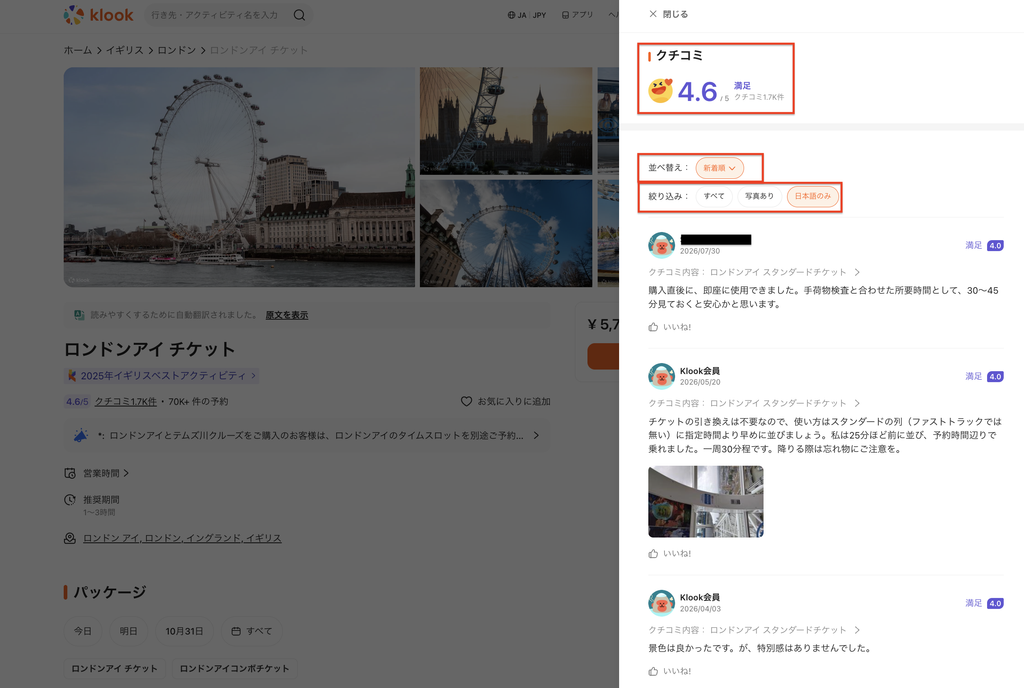Click the avatar of the 2026/04/03 reviewer
1024x688 pixels.
661,602
